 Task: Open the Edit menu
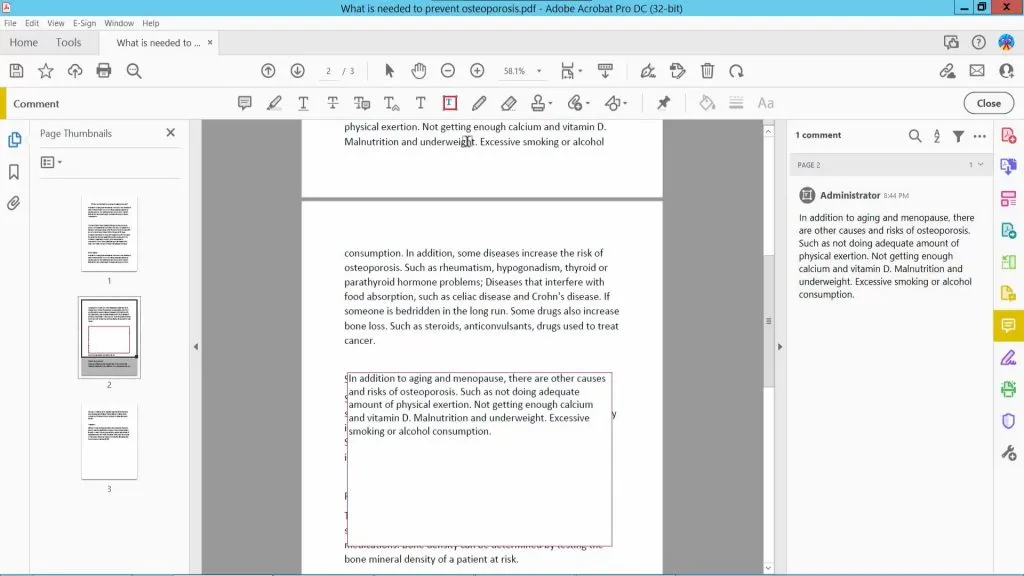(x=32, y=23)
